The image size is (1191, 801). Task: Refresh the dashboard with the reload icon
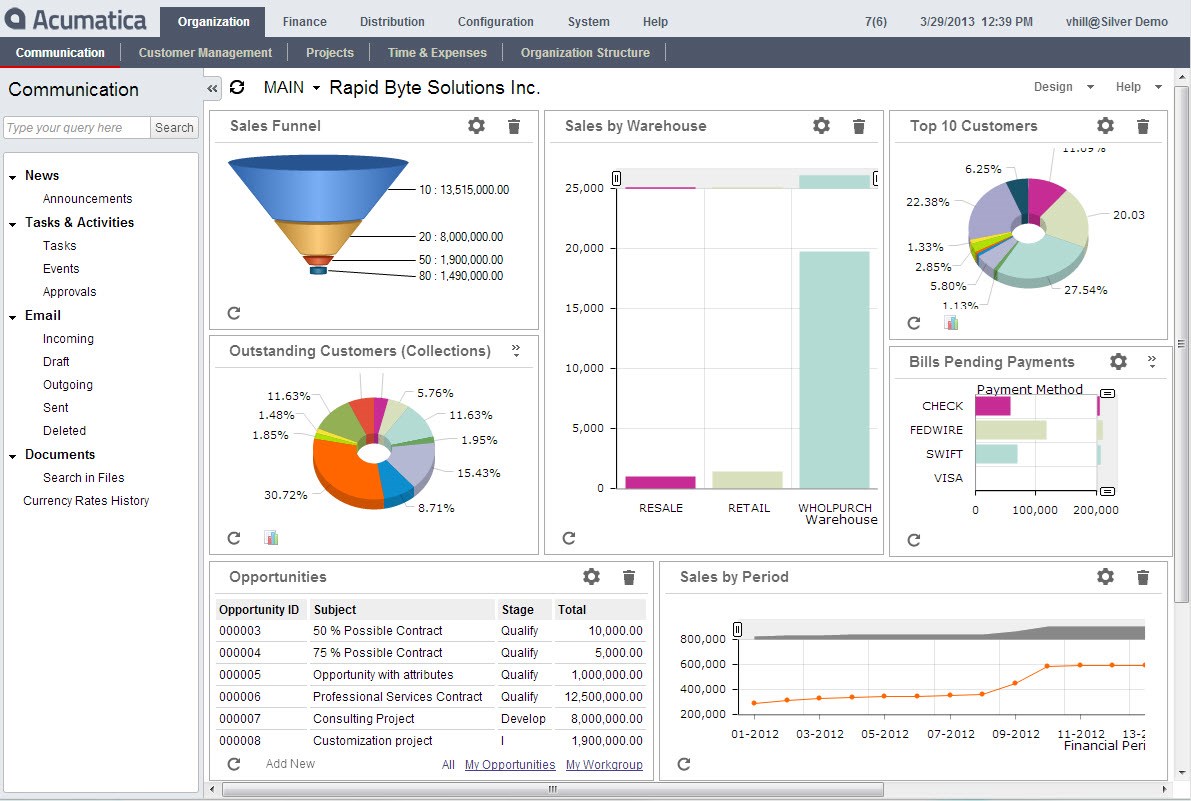pyautogui.click(x=237, y=88)
